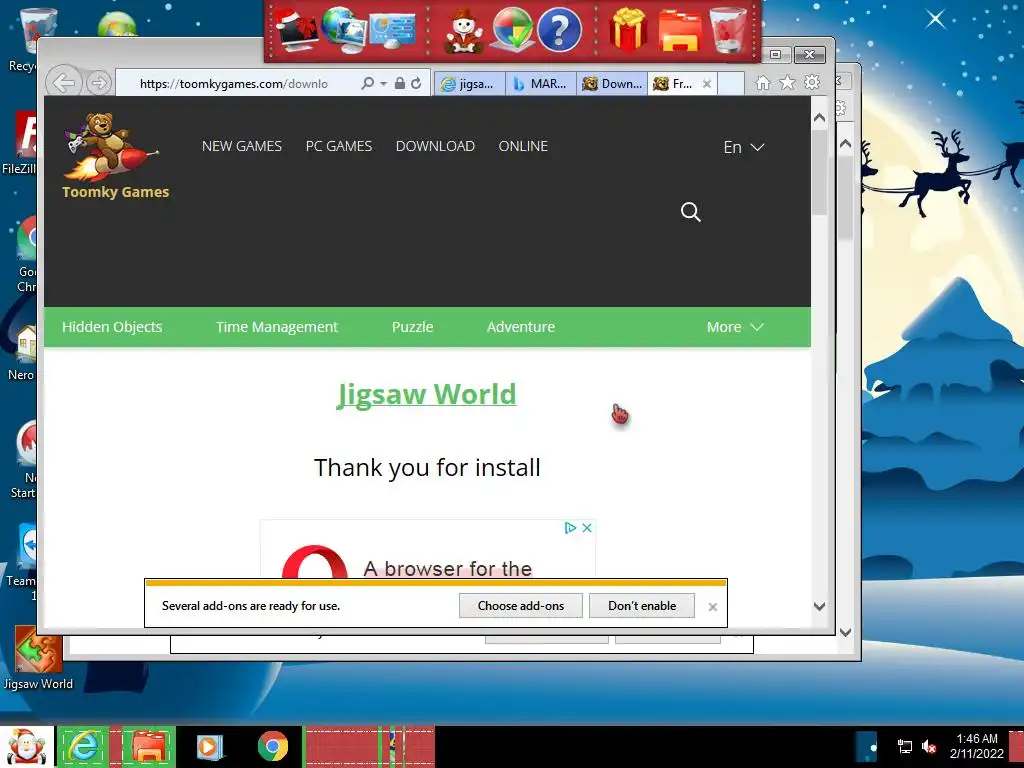Switch to the MAR... Bing tab

click(x=541, y=84)
